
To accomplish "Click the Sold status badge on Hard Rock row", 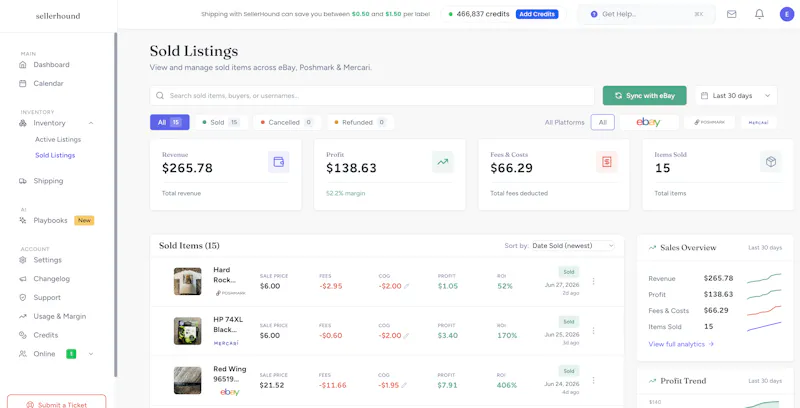I will (x=569, y=272).
